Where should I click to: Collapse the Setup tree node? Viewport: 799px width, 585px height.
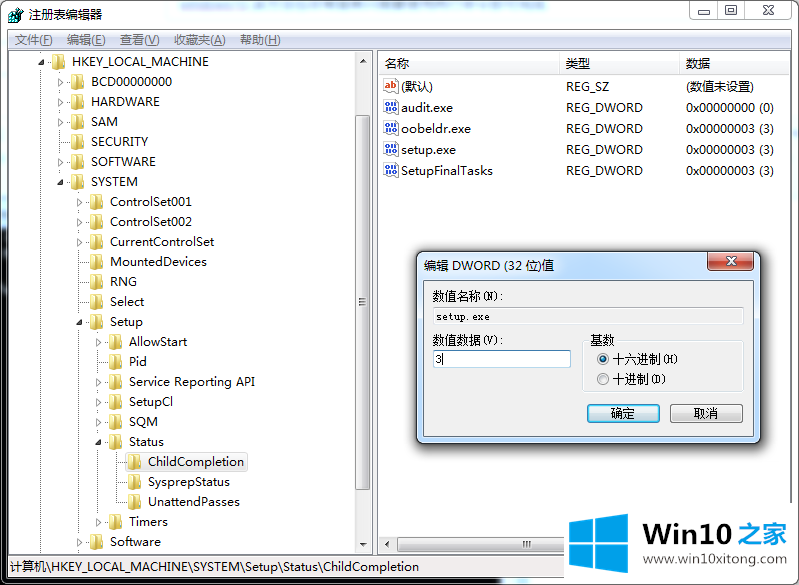tap(81, 322)
